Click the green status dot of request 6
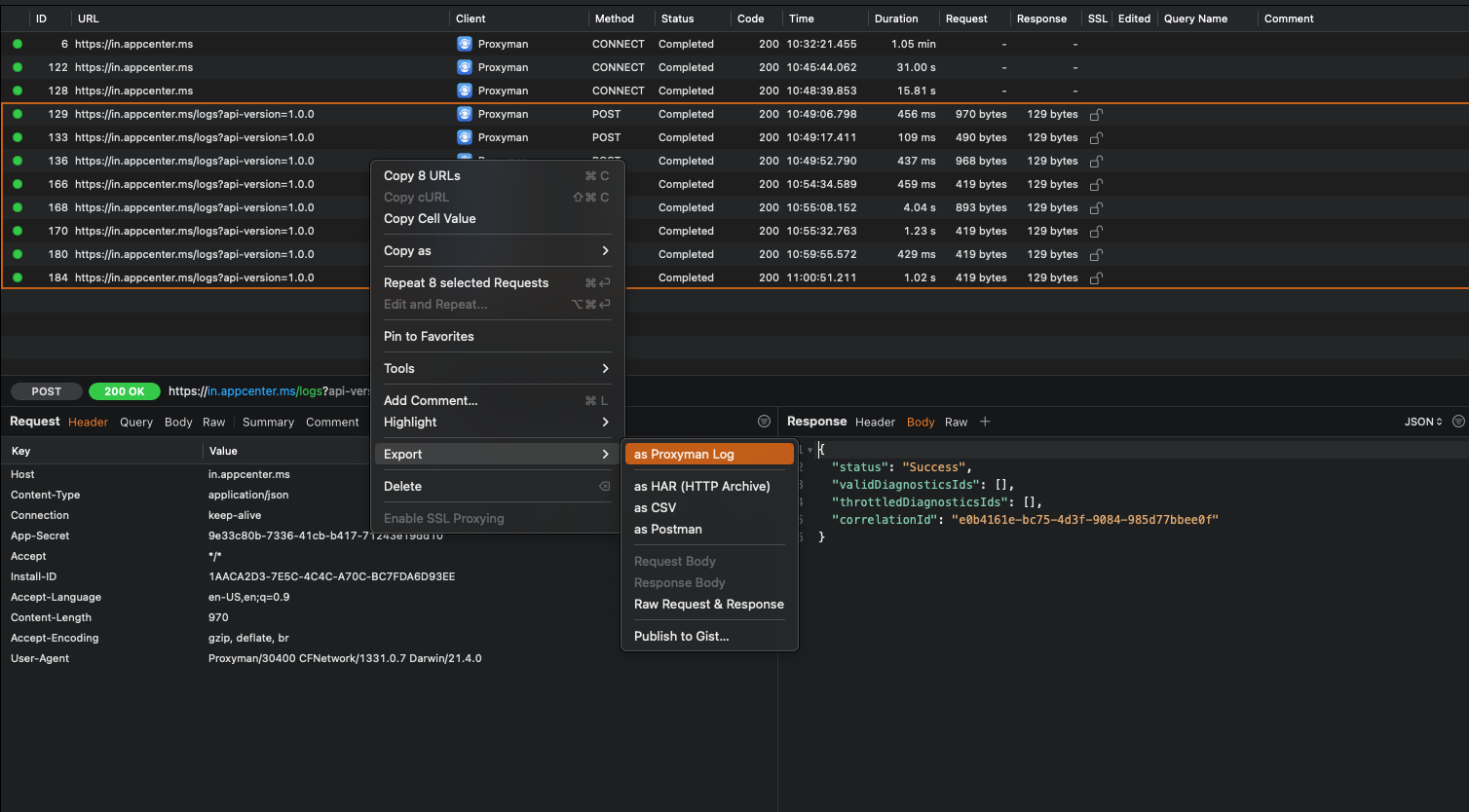The image size is (1469, 812). pyautogui.click(x=18, y=44)
